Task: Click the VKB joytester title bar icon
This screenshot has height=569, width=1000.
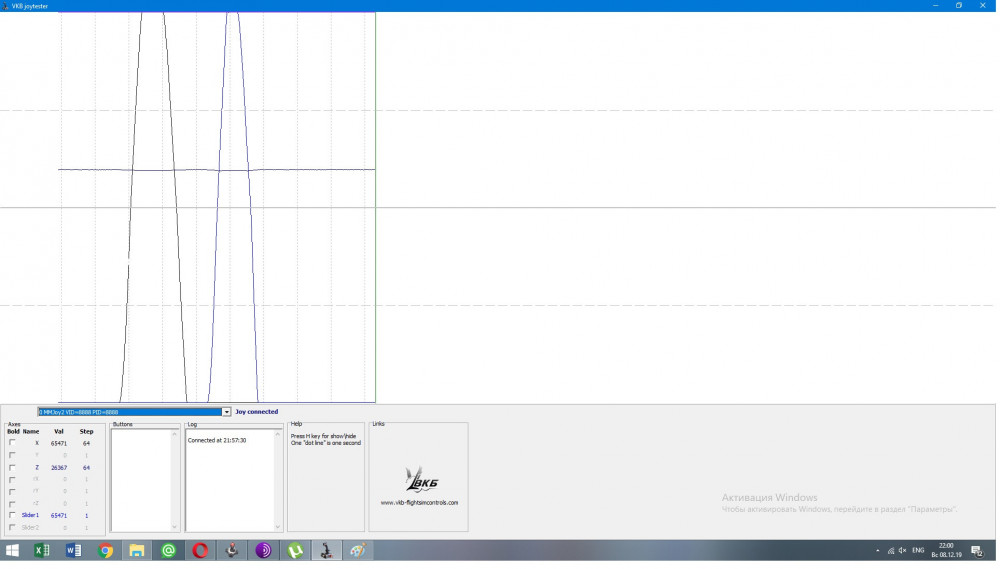Action: pos(5,6)
